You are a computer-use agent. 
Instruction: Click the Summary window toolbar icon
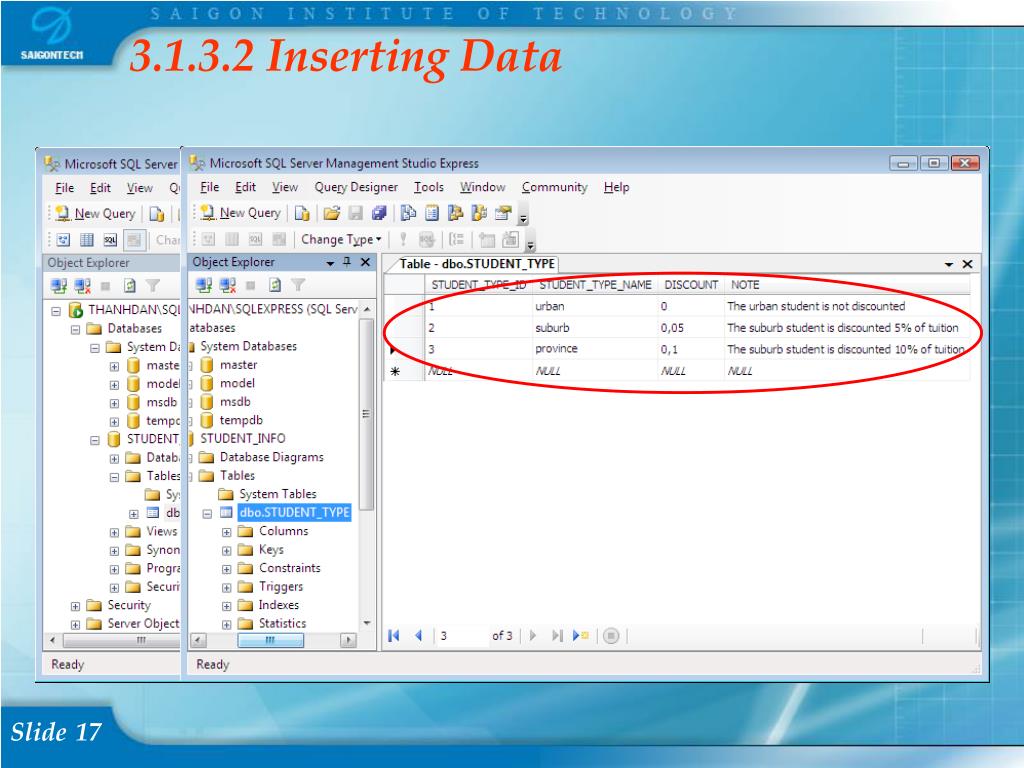tap(432, 213)
